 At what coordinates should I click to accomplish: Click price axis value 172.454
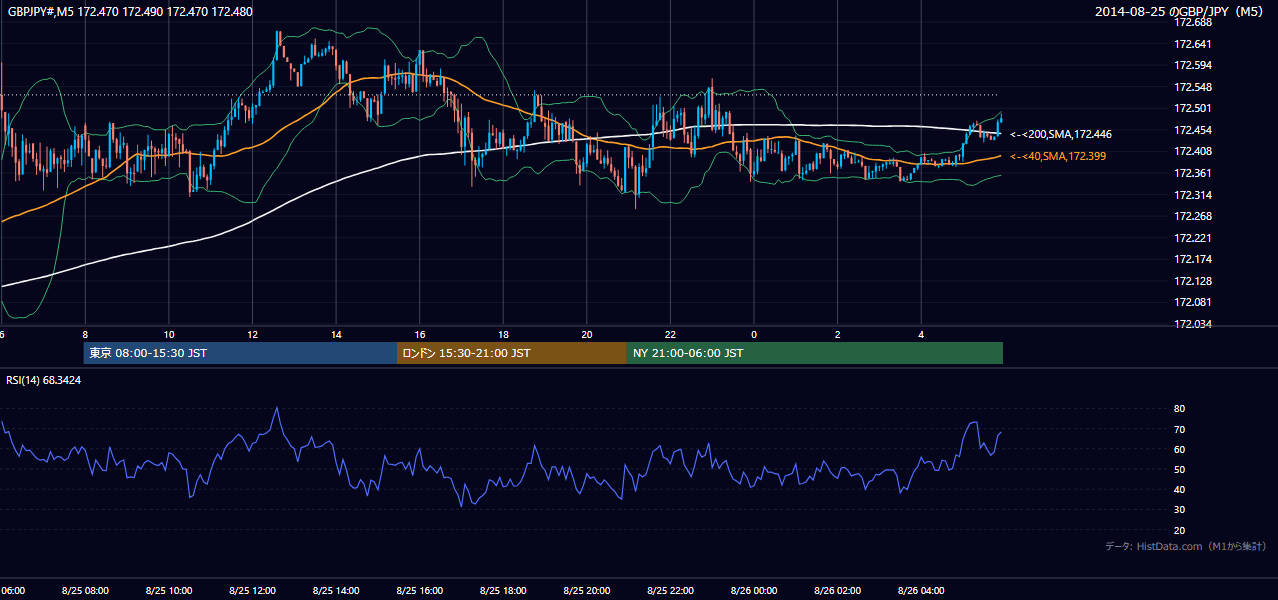coord(1192,130)
